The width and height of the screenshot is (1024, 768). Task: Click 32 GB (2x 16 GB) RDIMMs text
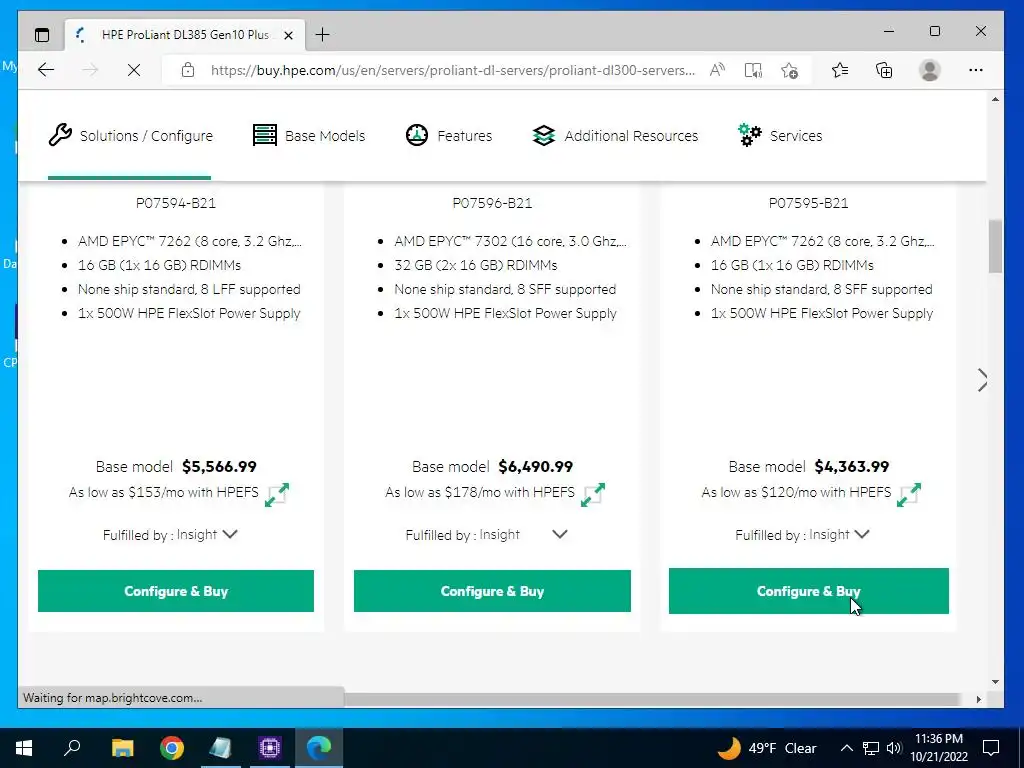pyautogui.click(x=475, y=265)
